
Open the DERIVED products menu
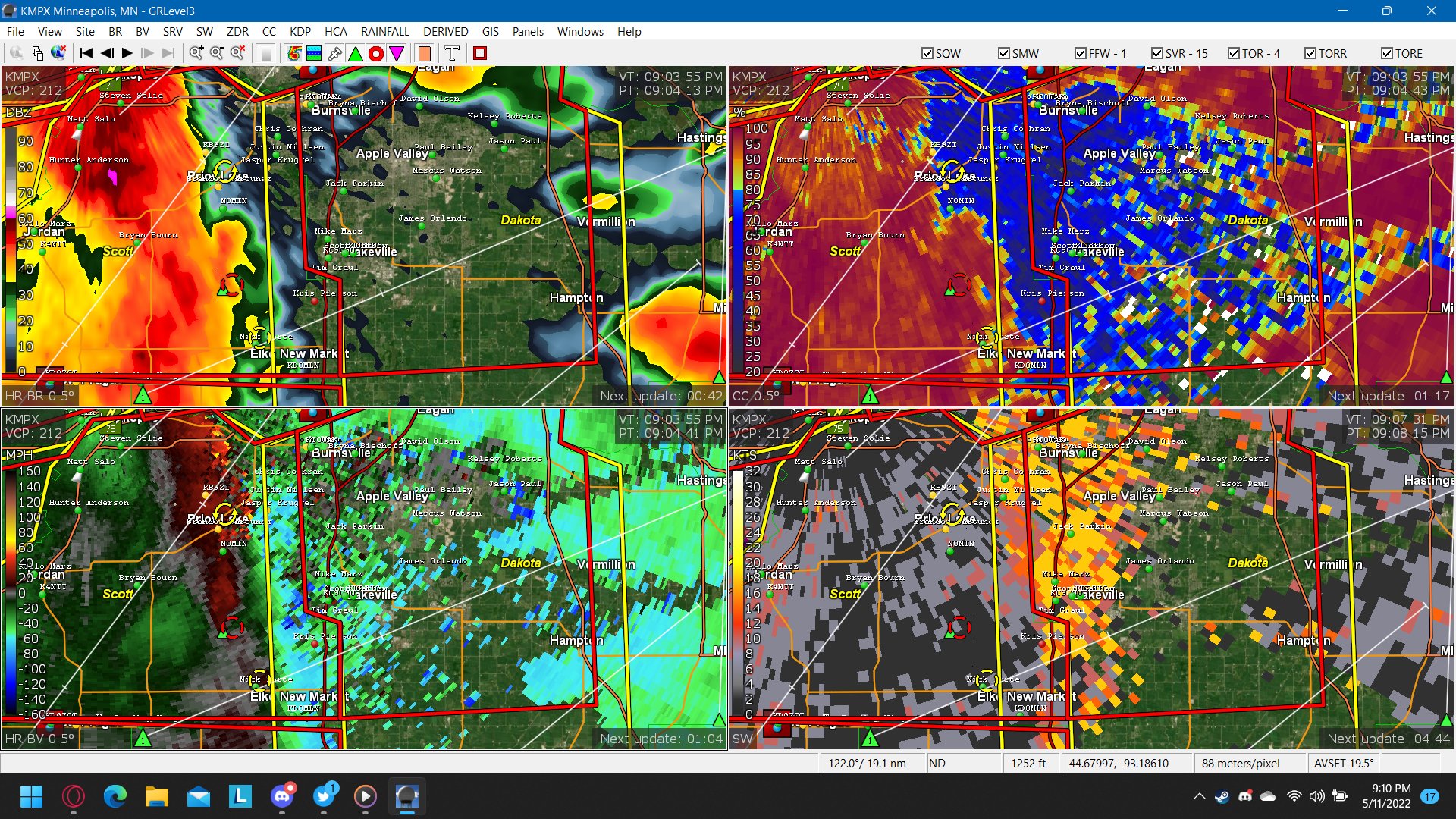(x=445, y=32)
